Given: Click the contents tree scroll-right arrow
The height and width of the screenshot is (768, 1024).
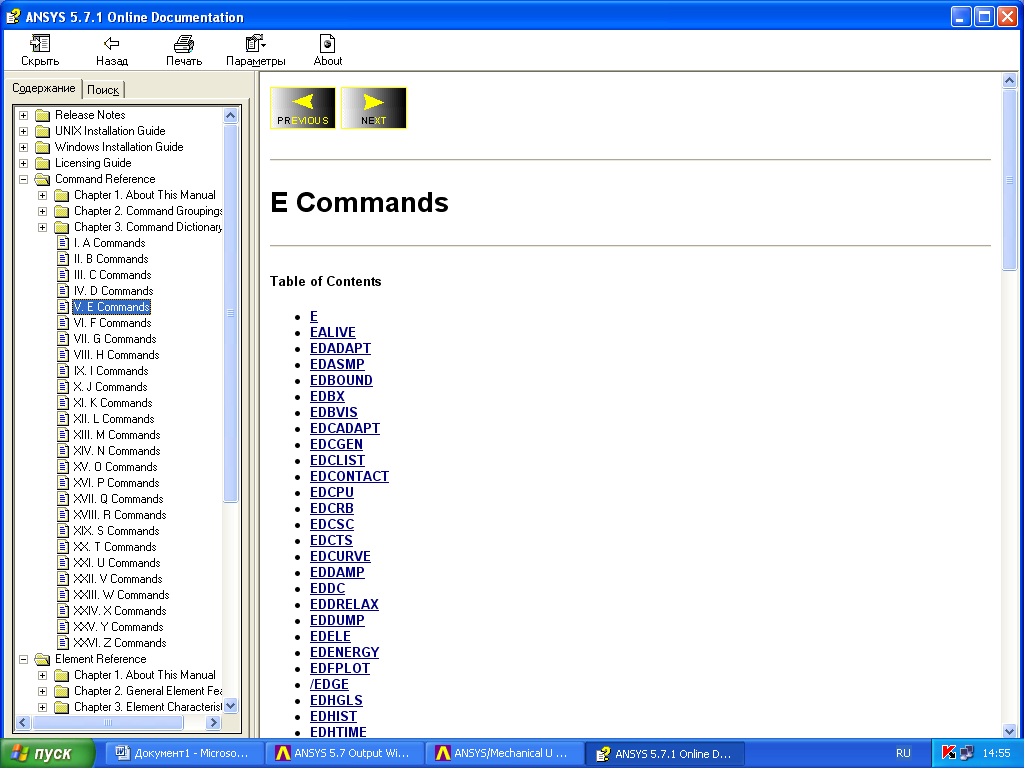Looking at the screenshot, I should 213,722.
